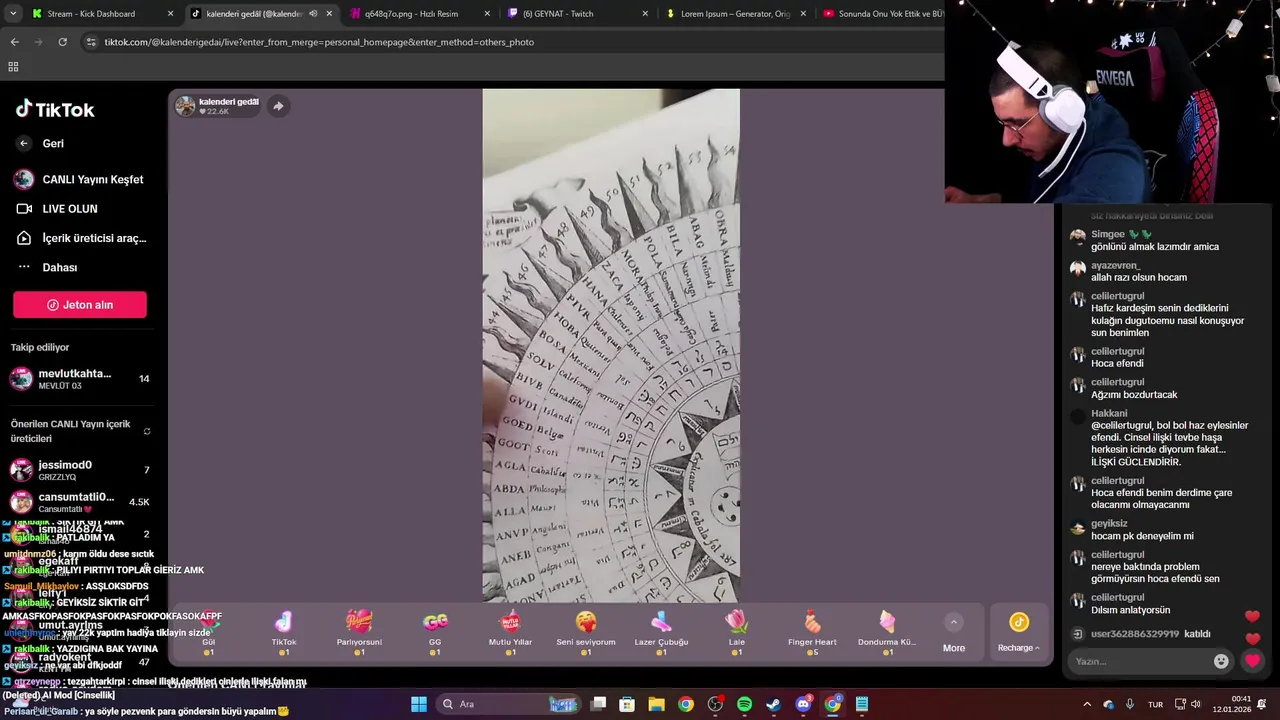View site information icon
1280x720 pixels.
click(91, 42)
